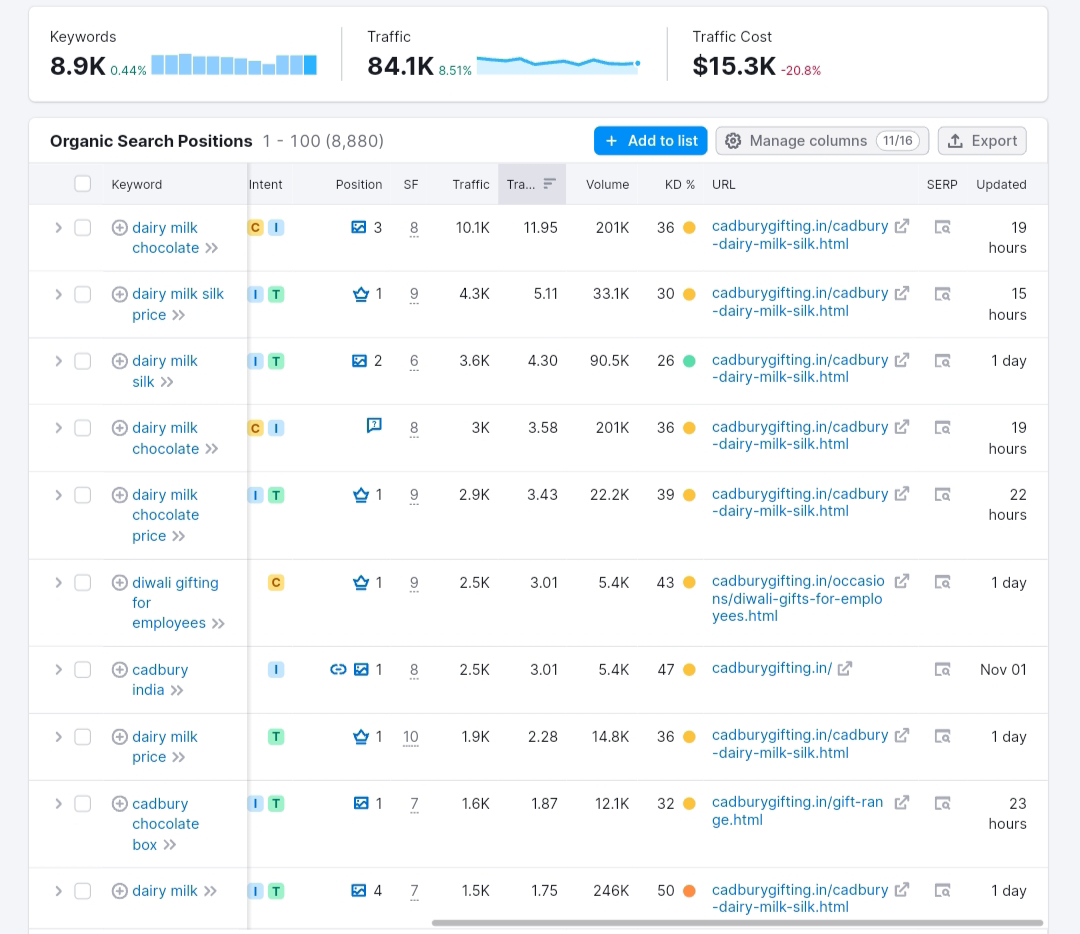This screenshot has height=934, width=1080.
Task: Click KD difficulty dot for 'dairy milk' (50)
Action: point(689,891)
